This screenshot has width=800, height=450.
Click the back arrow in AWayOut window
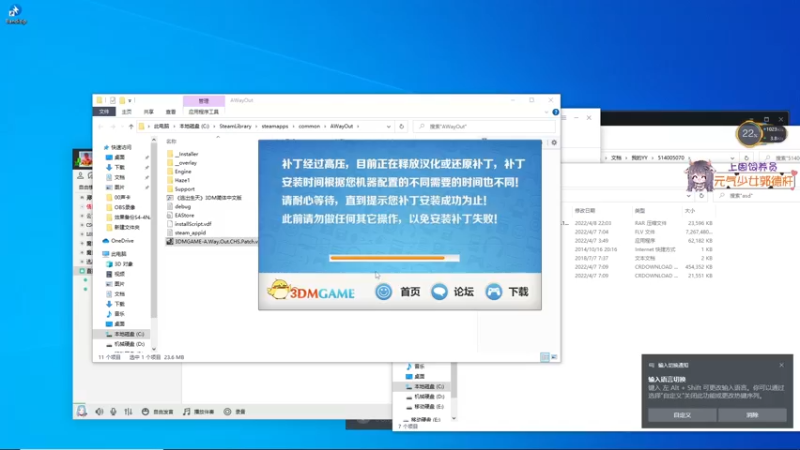tap(101, 127)
